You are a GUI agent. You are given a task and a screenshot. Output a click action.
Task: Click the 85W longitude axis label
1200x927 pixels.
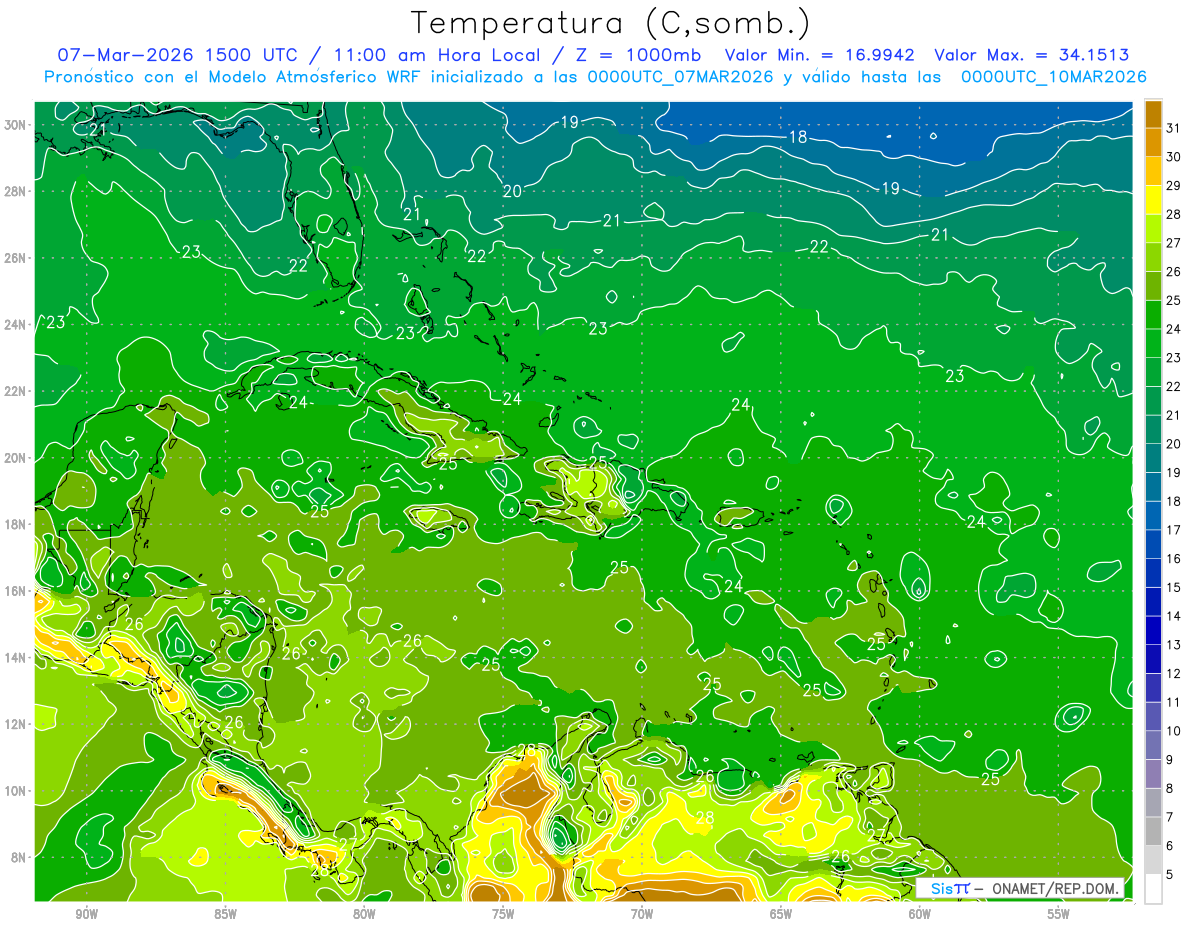(225, 914)
